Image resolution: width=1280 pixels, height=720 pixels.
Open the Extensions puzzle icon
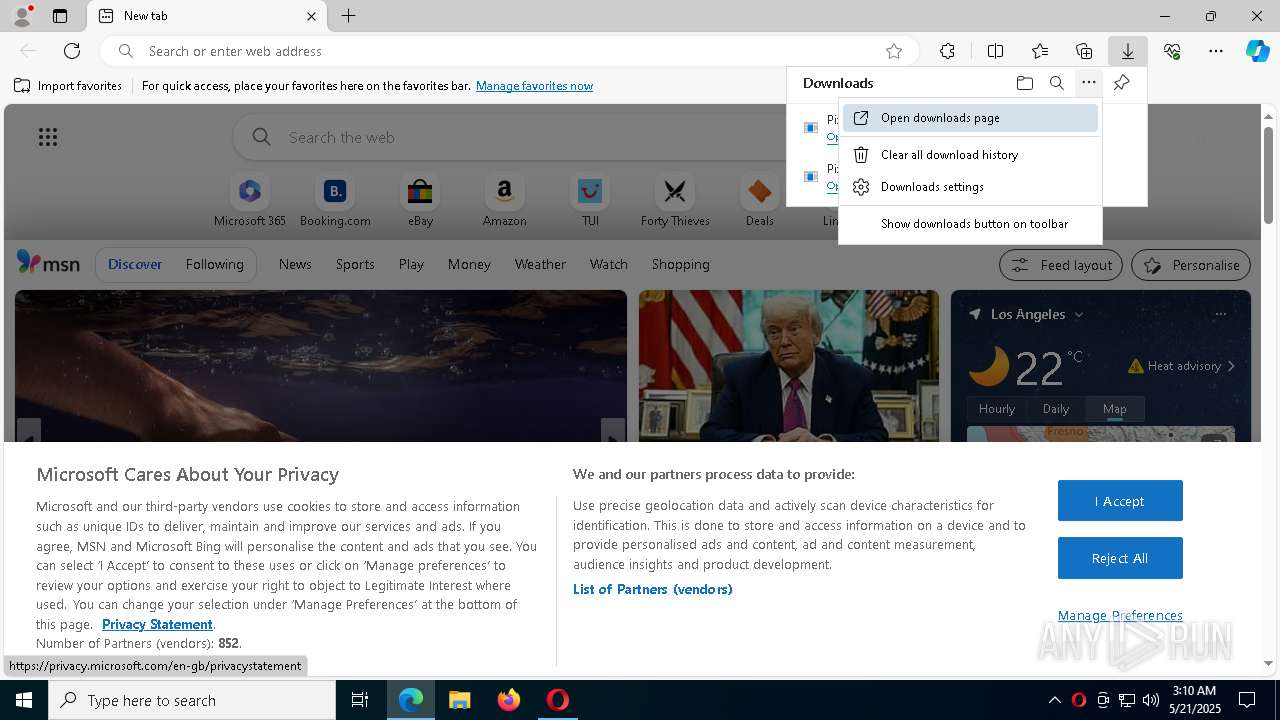pos(947,51)
